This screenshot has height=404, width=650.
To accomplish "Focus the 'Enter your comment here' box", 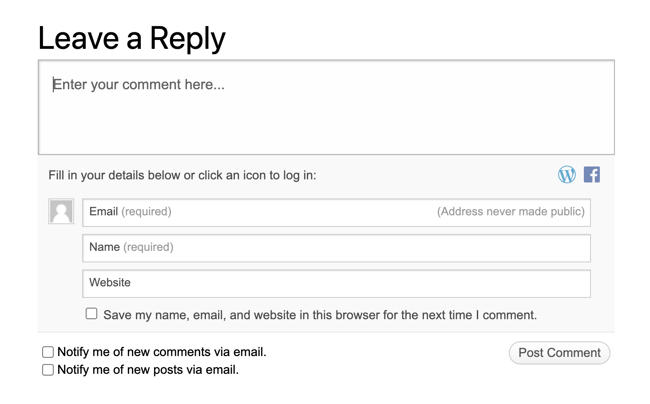I will point(326,108).
